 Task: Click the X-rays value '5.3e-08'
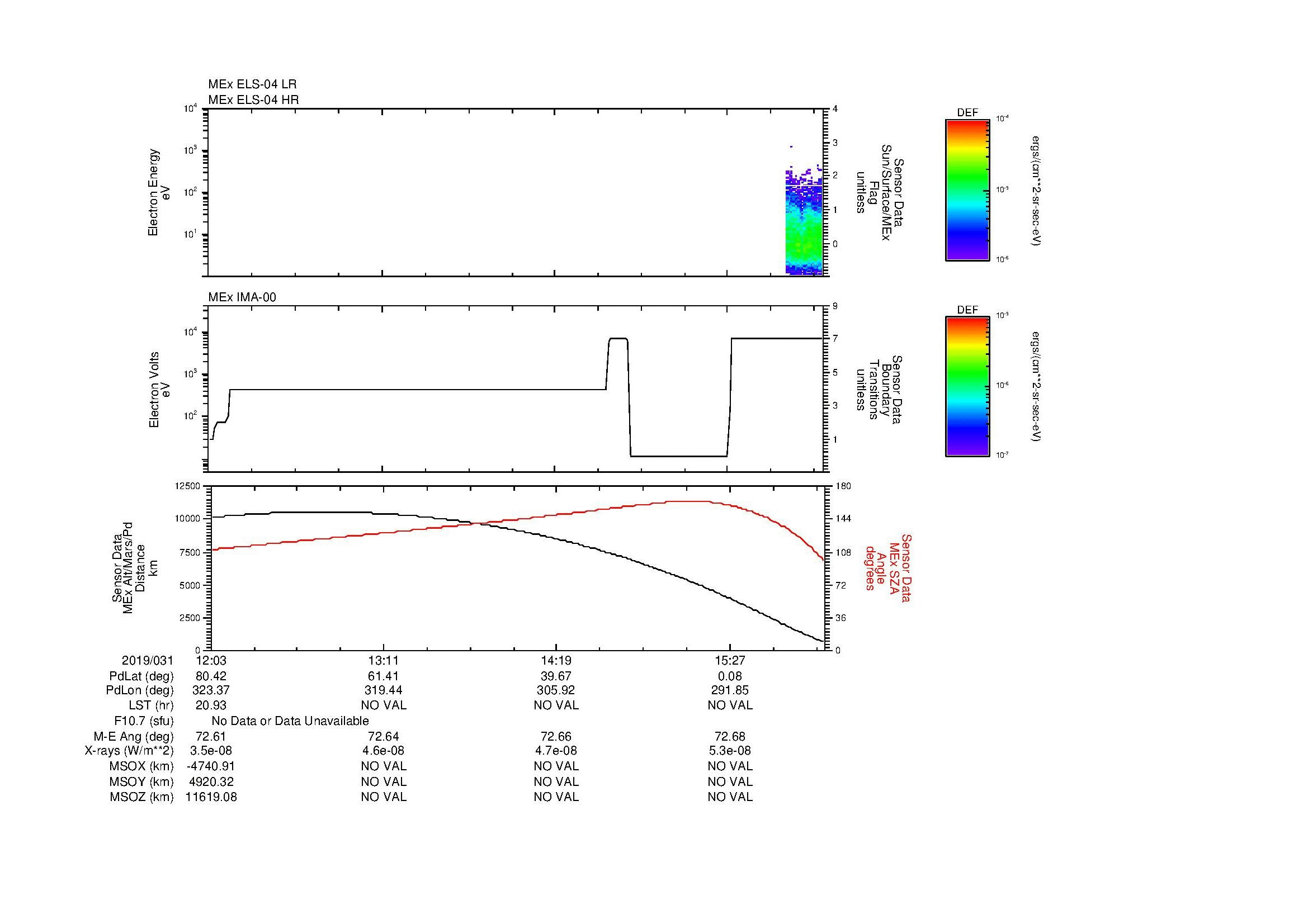(730, 751)
